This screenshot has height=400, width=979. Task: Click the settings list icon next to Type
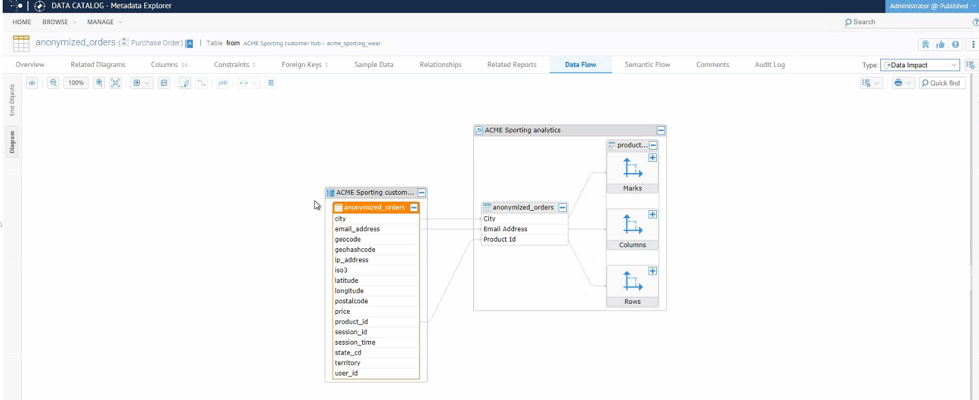click(x=970, y=65)
